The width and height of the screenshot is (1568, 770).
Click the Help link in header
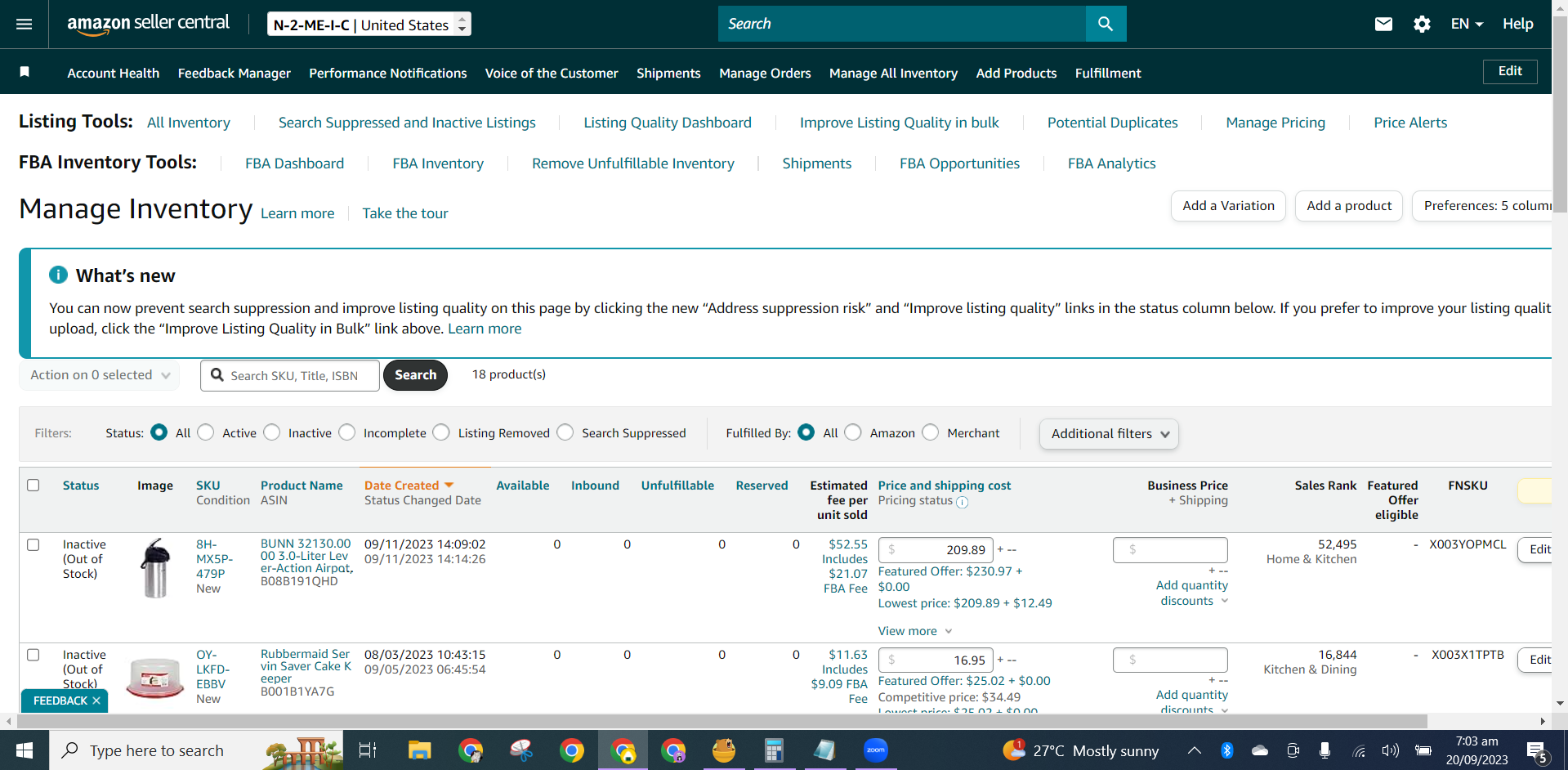click(1517, 24)
